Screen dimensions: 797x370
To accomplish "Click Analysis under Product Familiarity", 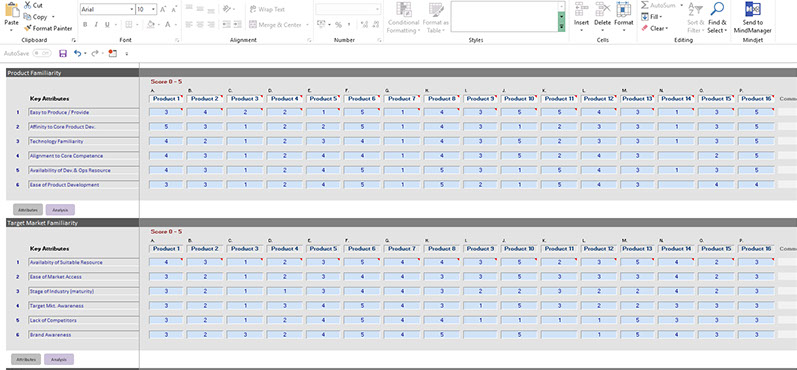I will tap(60, 209).
